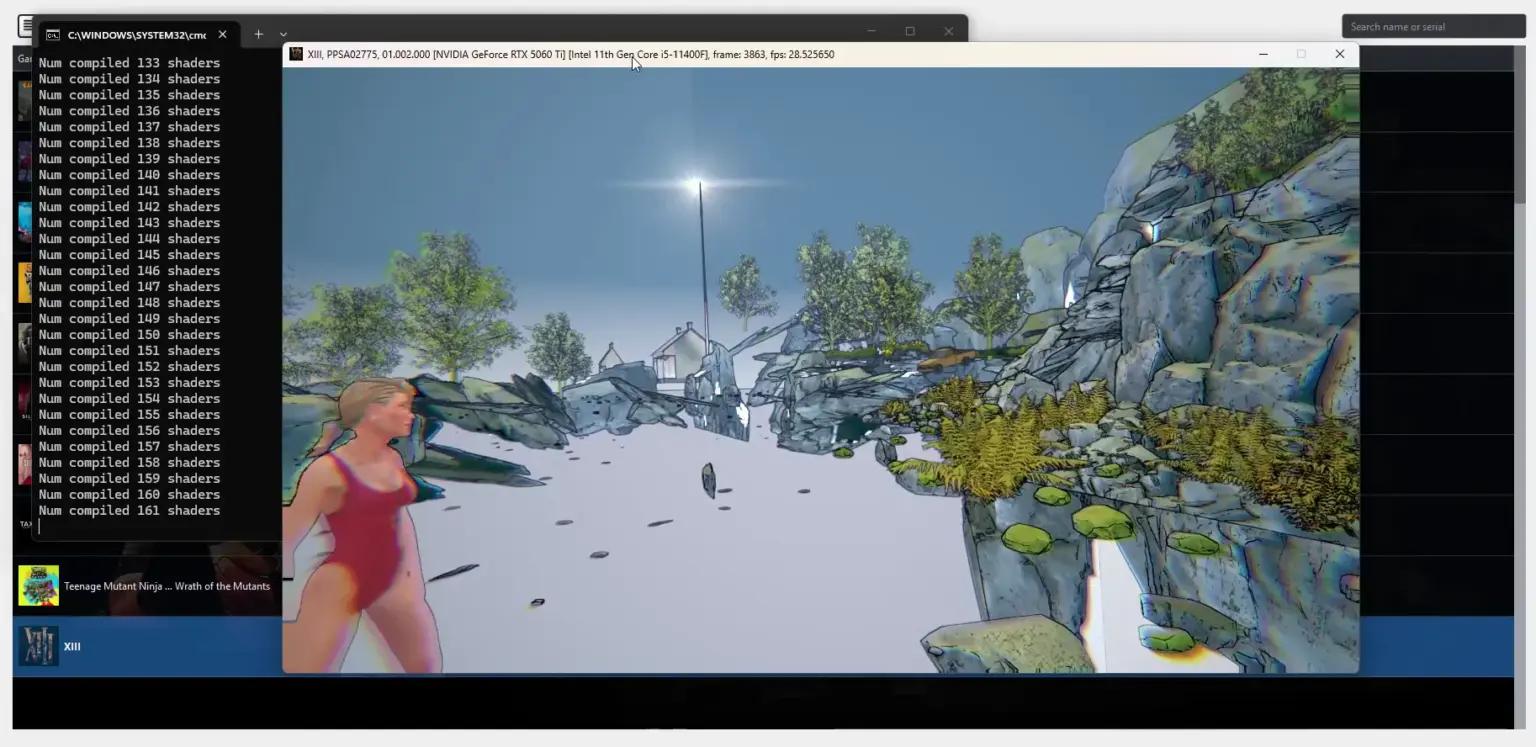Click the line 'Num compiled 140 shaders'
1536x747 pixels.
pyautogui.click(x=129, y=175)
